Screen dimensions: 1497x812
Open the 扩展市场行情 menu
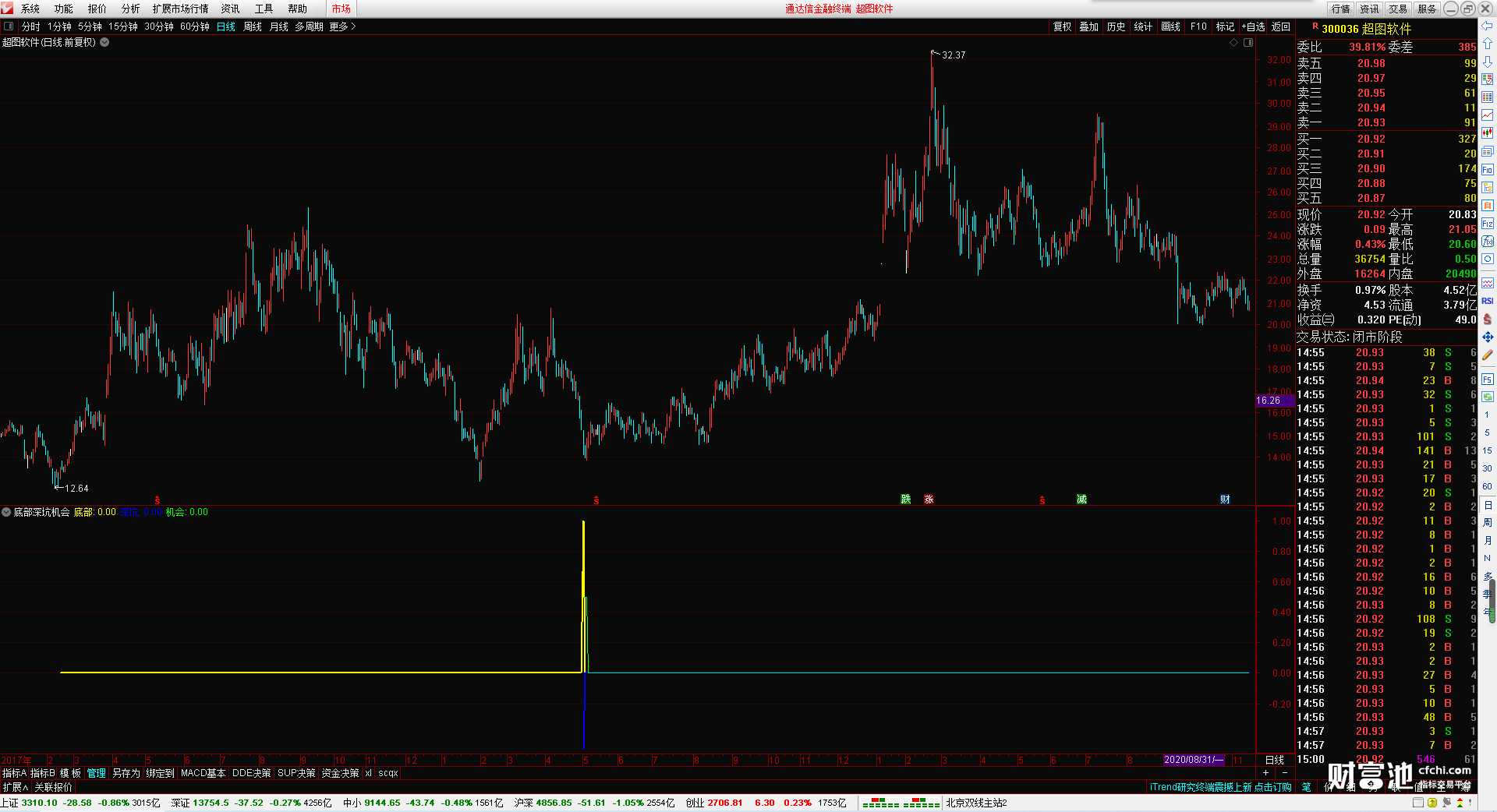pyautogui.click(x=181, y=9)
